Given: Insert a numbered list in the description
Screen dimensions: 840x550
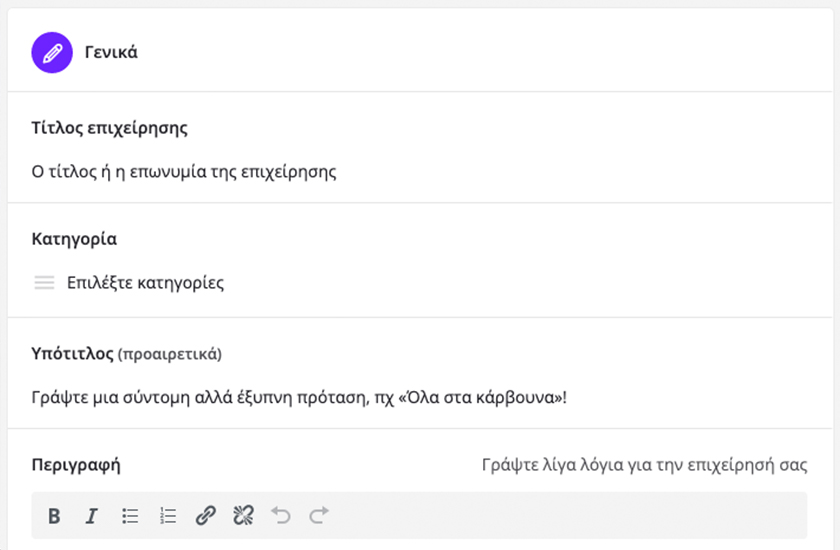Looking at the screenshot, I should [x=168, y=516].
